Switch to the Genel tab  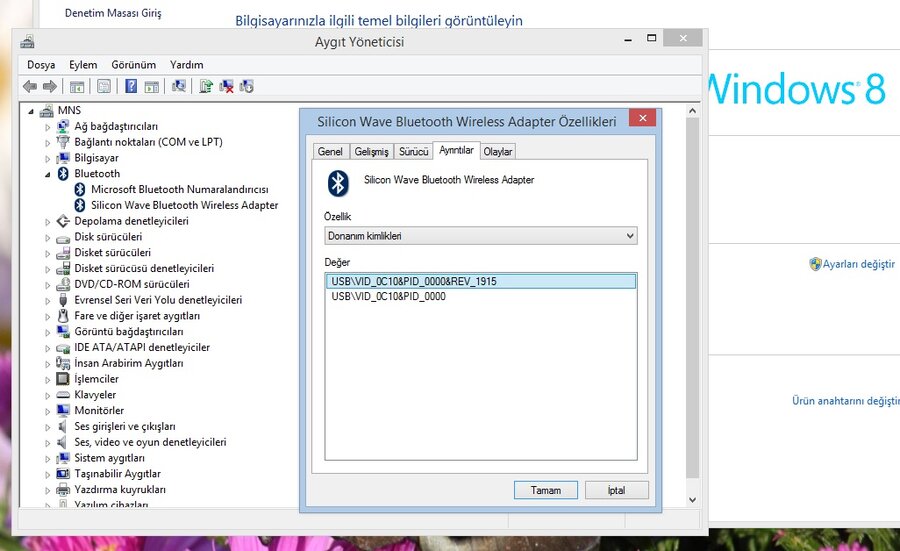tap(330, 152)
